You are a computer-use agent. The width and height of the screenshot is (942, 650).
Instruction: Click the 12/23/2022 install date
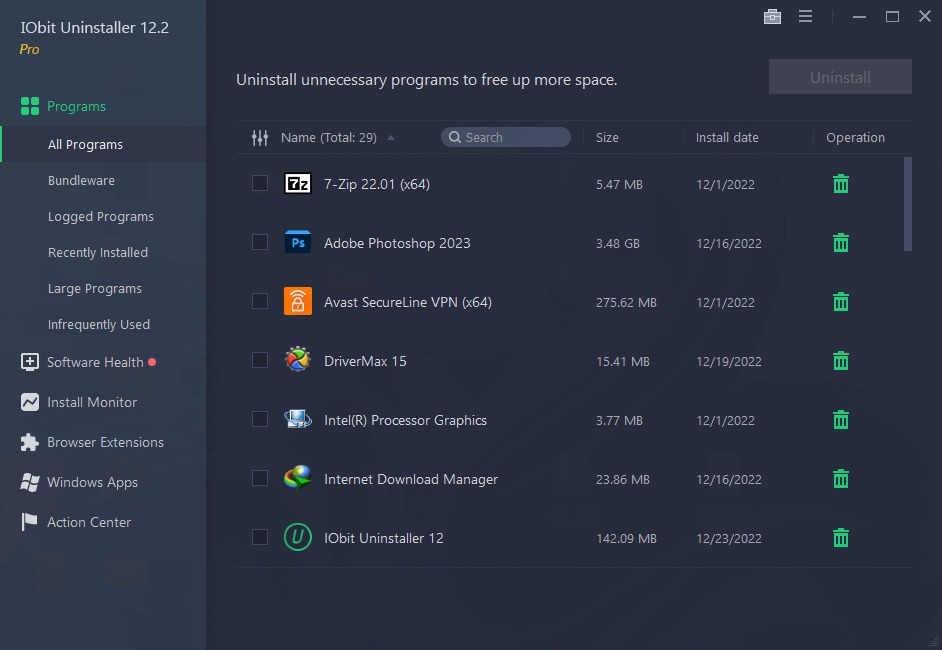(729, 539)
